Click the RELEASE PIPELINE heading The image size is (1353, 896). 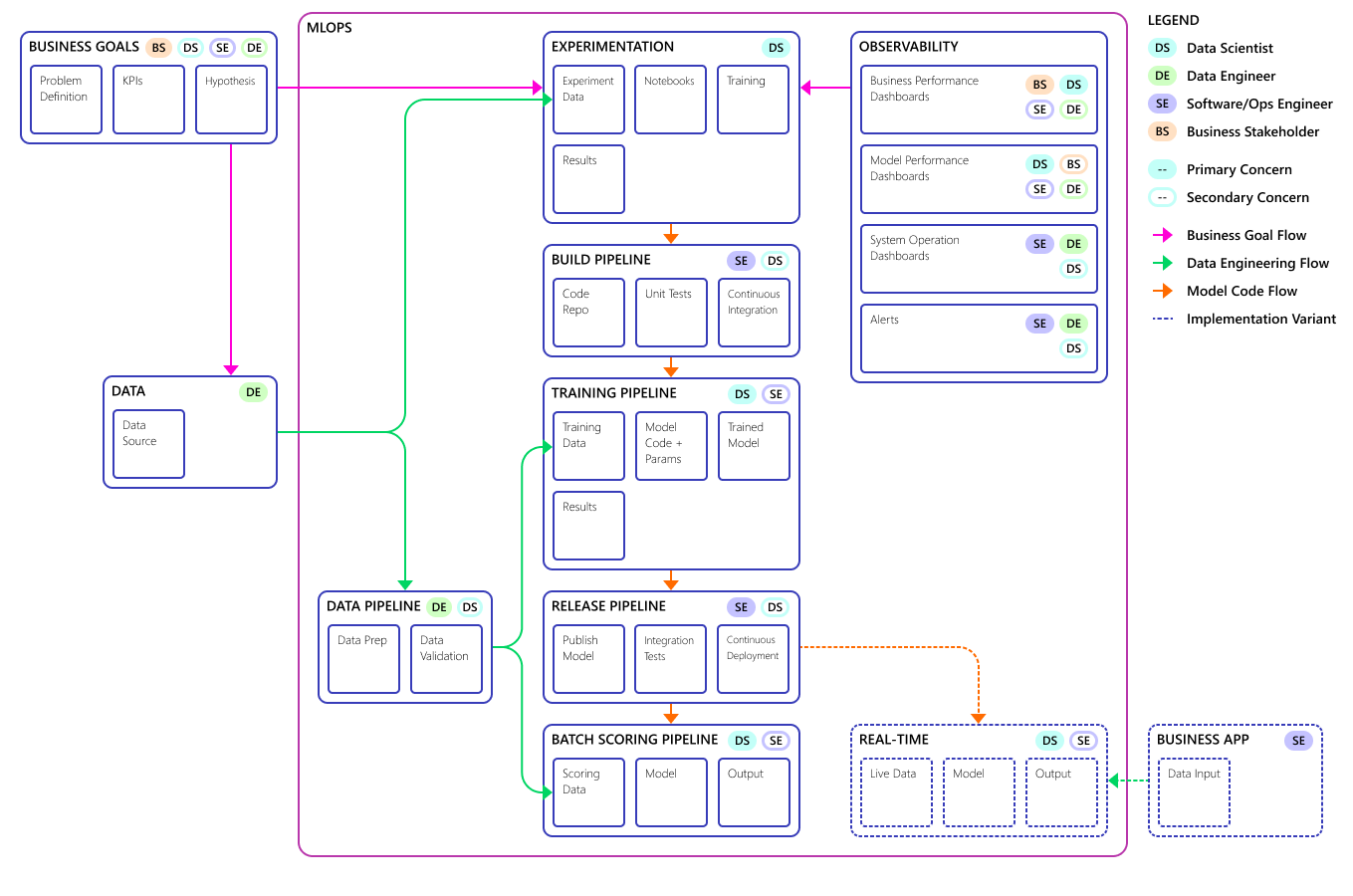click(x=608, y=606)
